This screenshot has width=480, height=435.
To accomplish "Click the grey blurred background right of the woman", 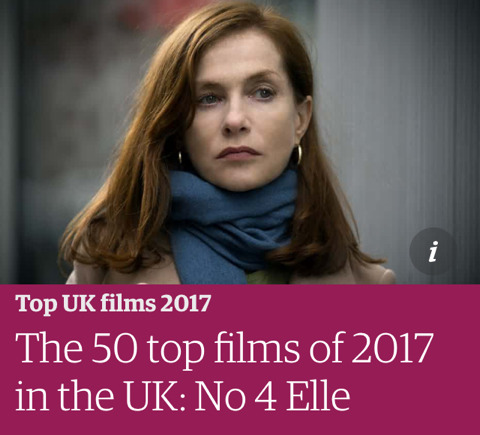I will [400, 117].
